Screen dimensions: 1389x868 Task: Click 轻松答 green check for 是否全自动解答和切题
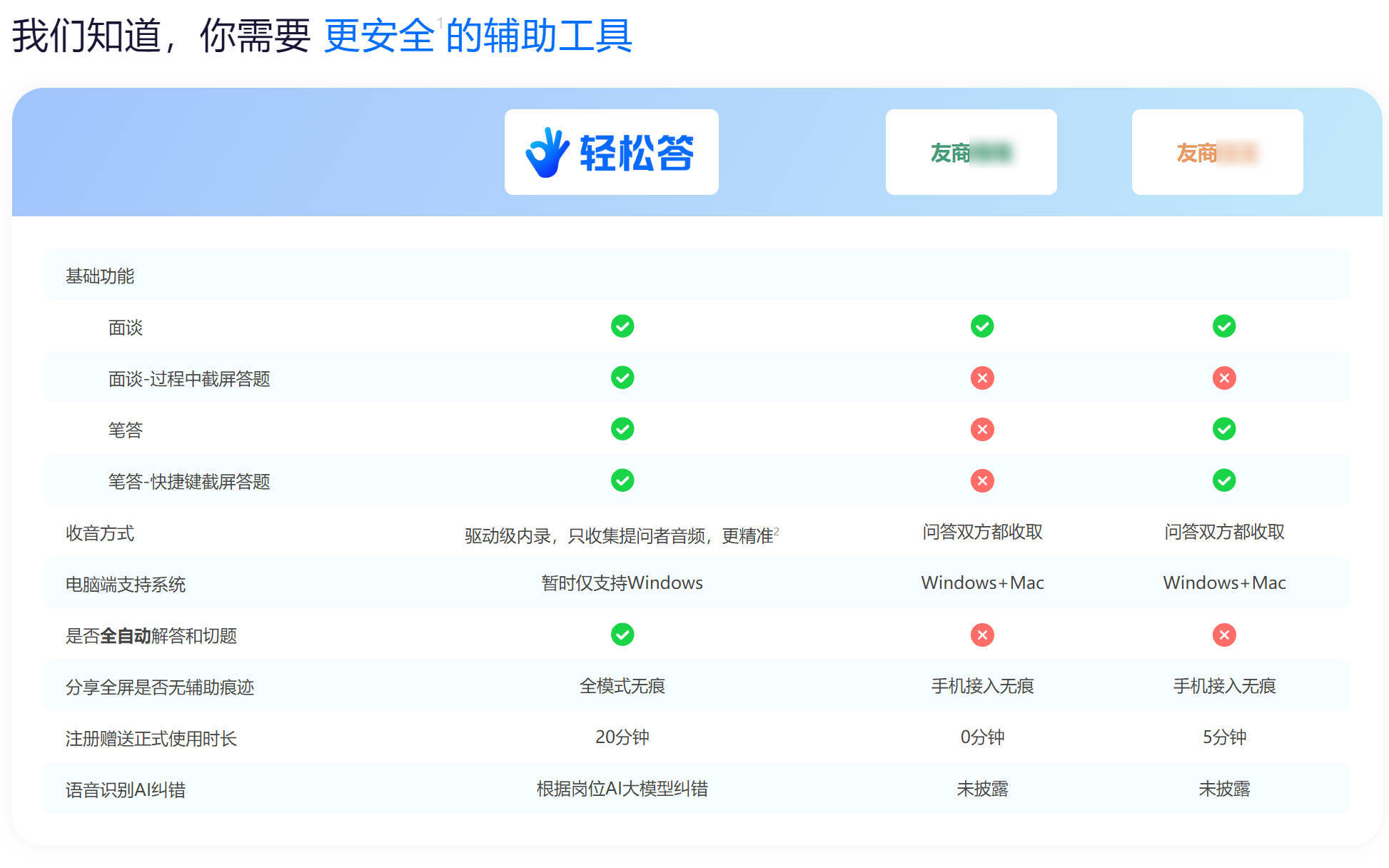click(x=622, y=635)
